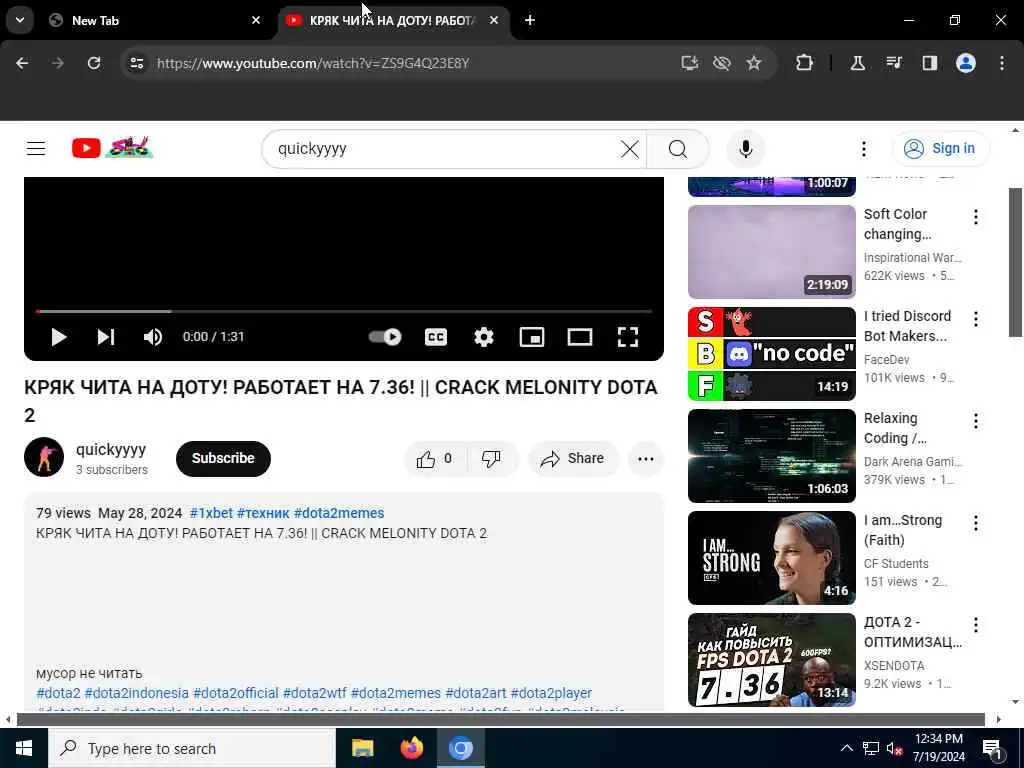Open more actions ellipsis under video
The width and height of the screenshot is (1024, 768).
[646, 458]
